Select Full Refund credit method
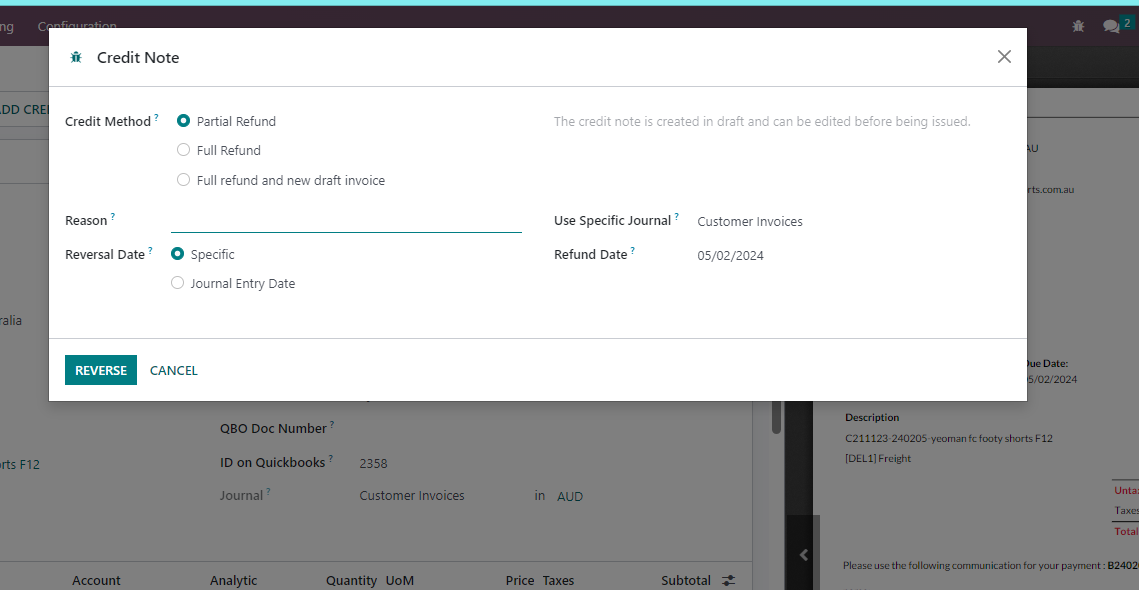 coord(183,150)
